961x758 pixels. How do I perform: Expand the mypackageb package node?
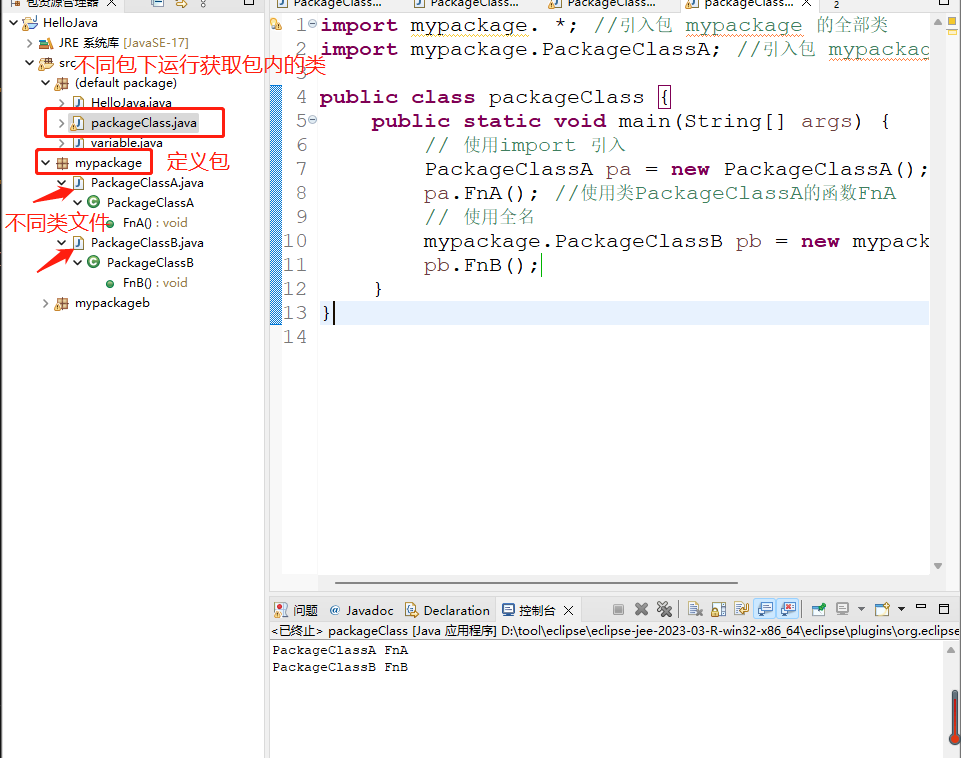(45, 303)
